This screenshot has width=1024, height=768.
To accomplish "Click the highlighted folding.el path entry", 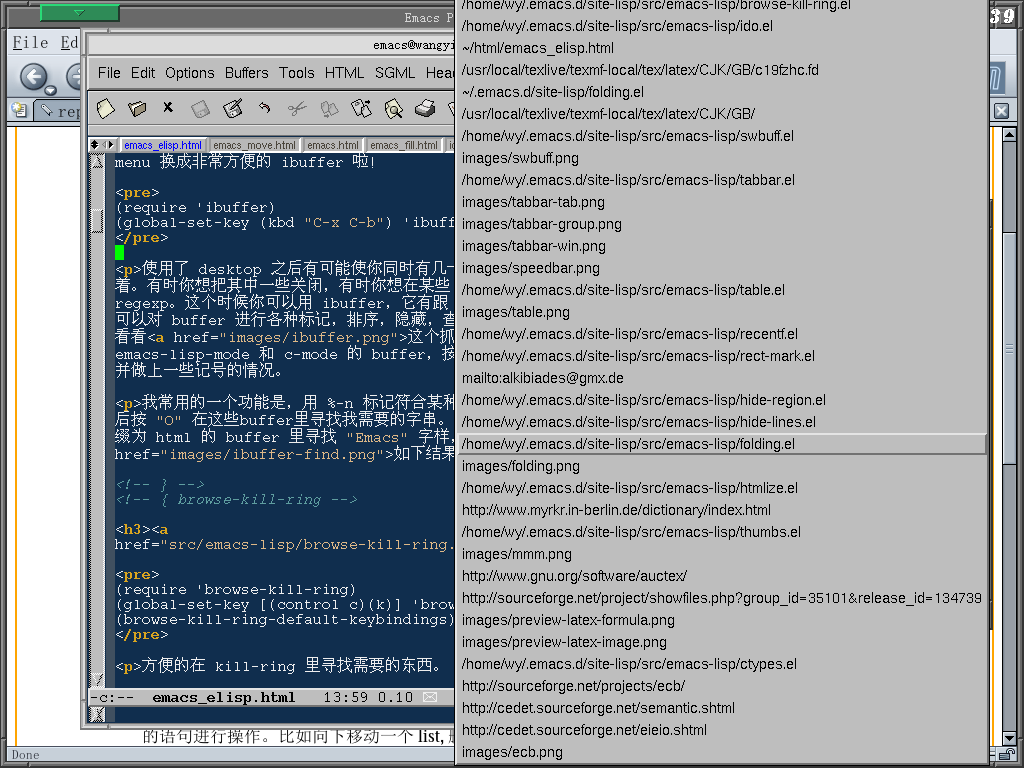I will click(628, 444).
